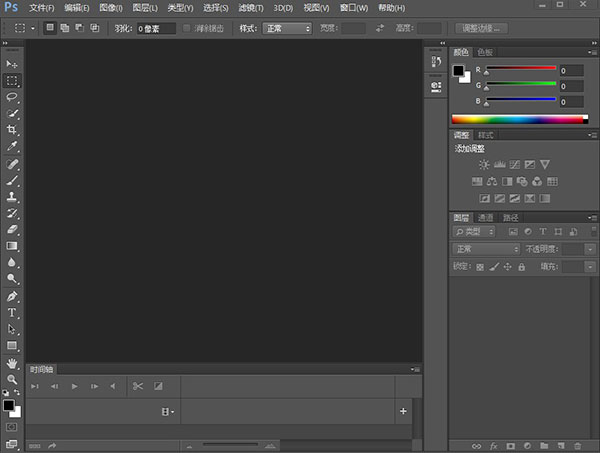This screenshot has width=600, height=453.
Task: Toggle the 消除锯齿 anti-alias checkbox
Action: [x=187, y=28]
